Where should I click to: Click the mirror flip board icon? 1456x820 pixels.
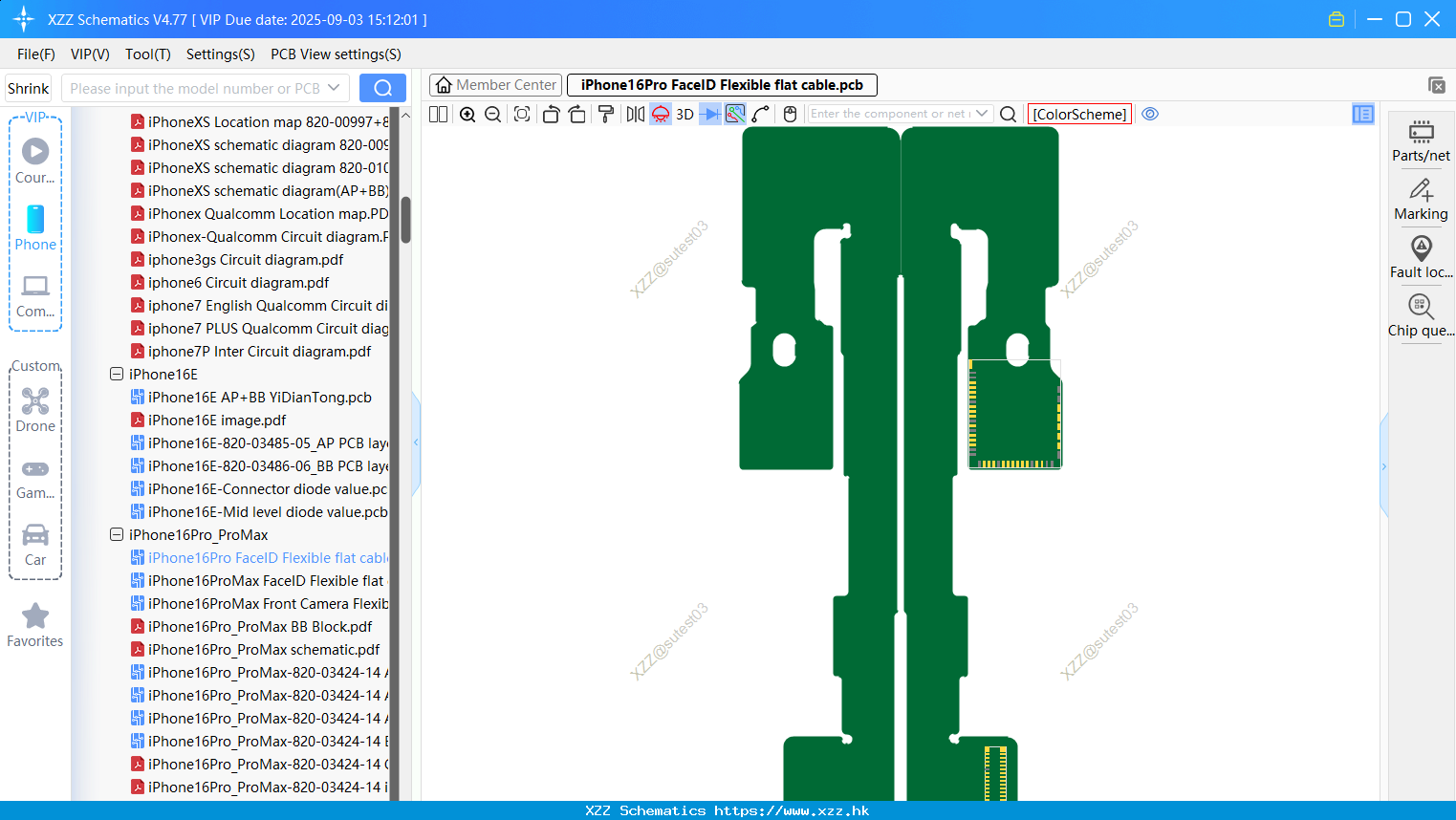[x=636, y=114]
